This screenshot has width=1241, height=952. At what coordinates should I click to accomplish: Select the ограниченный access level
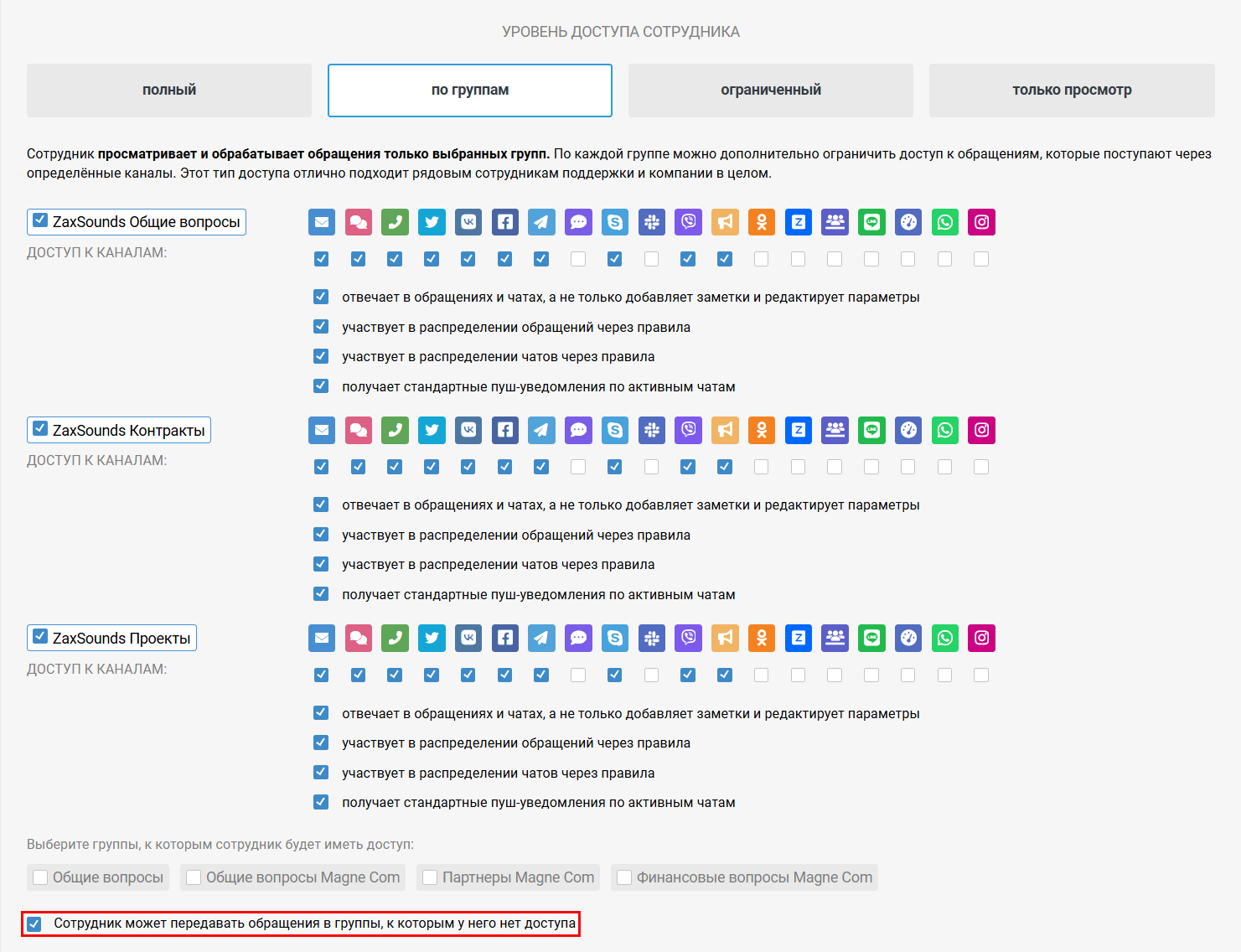(x=770, y=91)
